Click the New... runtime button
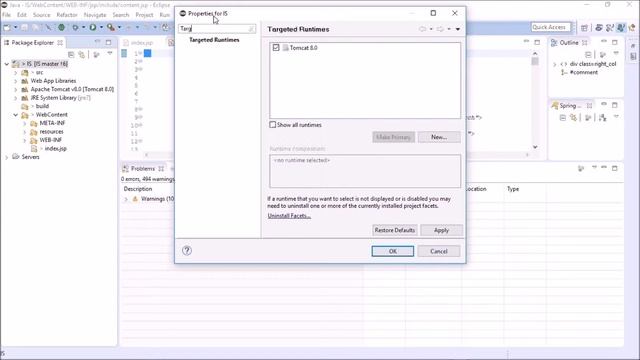This screenshot has width=640, height=360. pyautogui.click(x=439, y=137)
